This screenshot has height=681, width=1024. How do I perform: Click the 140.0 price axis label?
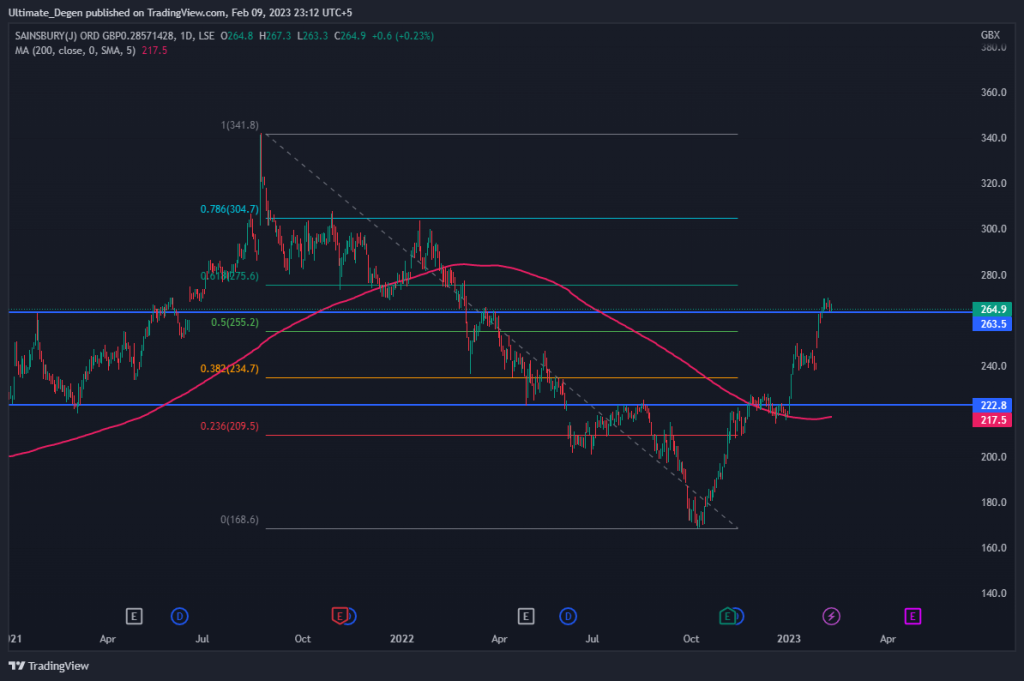pyautogui.click(x=993, y=593)
